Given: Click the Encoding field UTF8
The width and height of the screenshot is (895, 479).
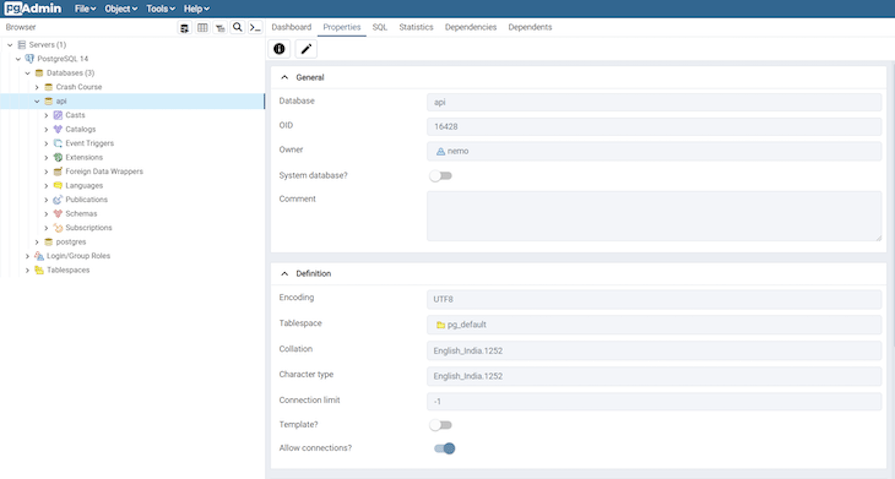Looking at the screenshot, I should click(654, 299).
